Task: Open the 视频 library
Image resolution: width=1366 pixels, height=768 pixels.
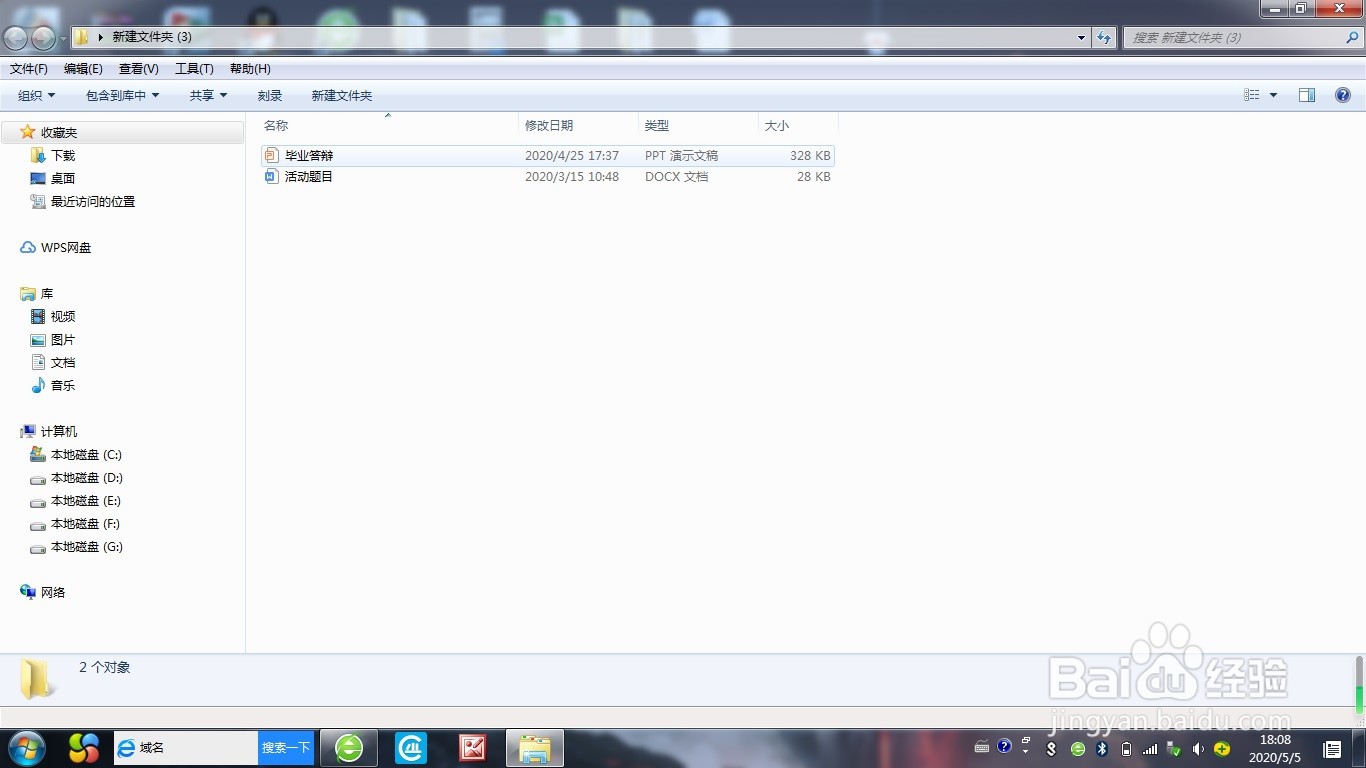Action: [52, 316]
